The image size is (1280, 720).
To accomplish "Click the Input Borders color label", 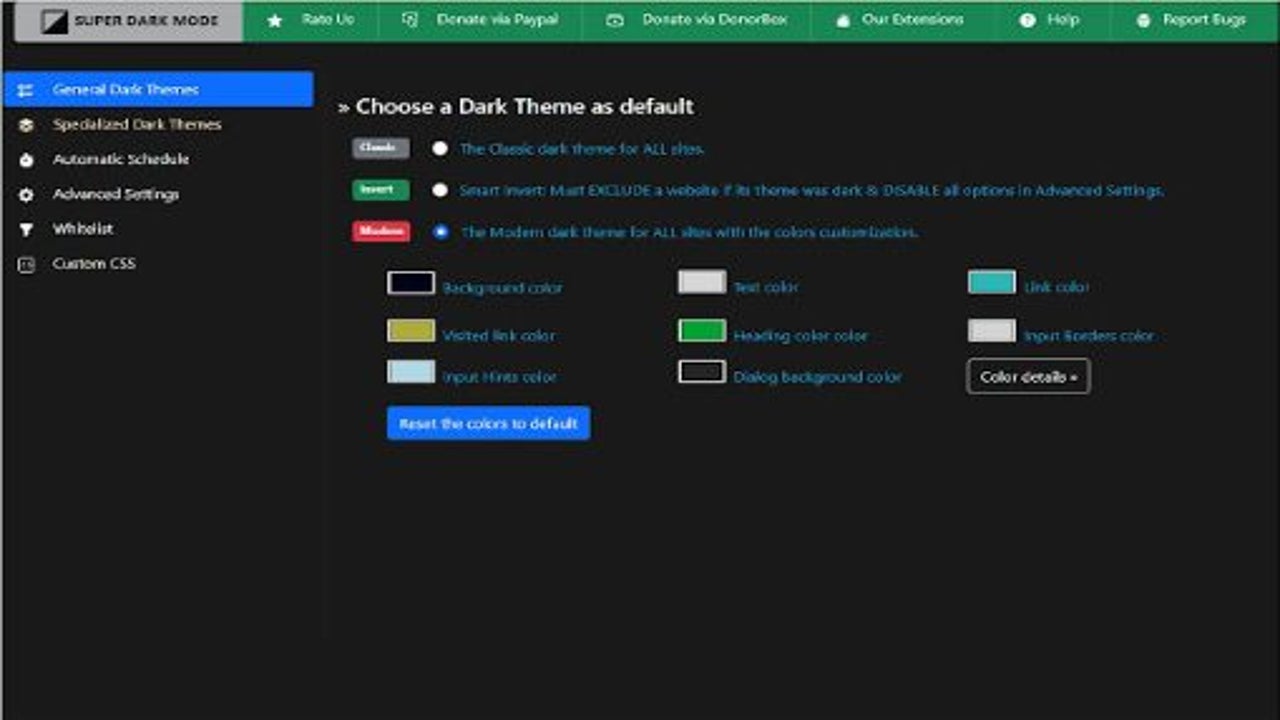I will (x=1089, y=336).
